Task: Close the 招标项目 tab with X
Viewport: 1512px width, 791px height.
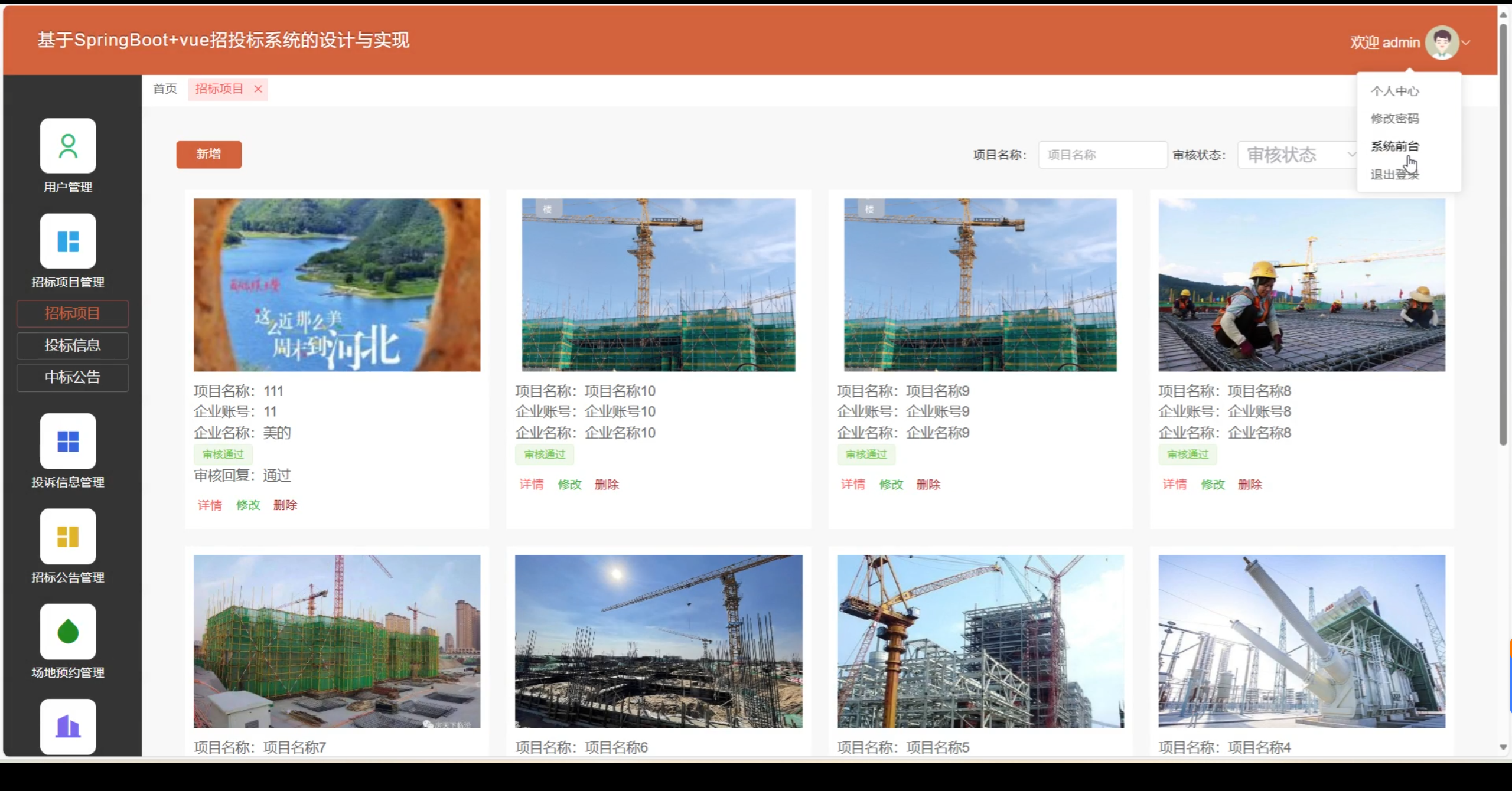Action: 258,89
